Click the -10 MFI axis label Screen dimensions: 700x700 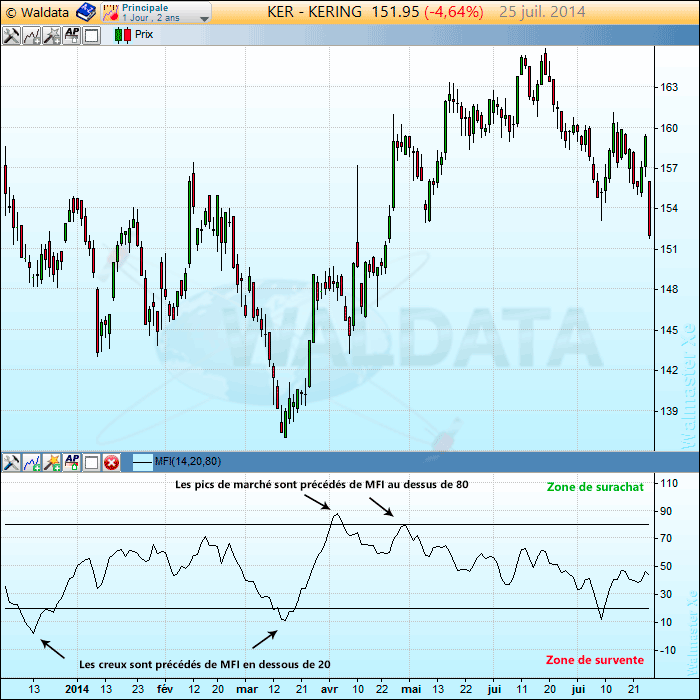pyautogui.click(x=667, y=650)
